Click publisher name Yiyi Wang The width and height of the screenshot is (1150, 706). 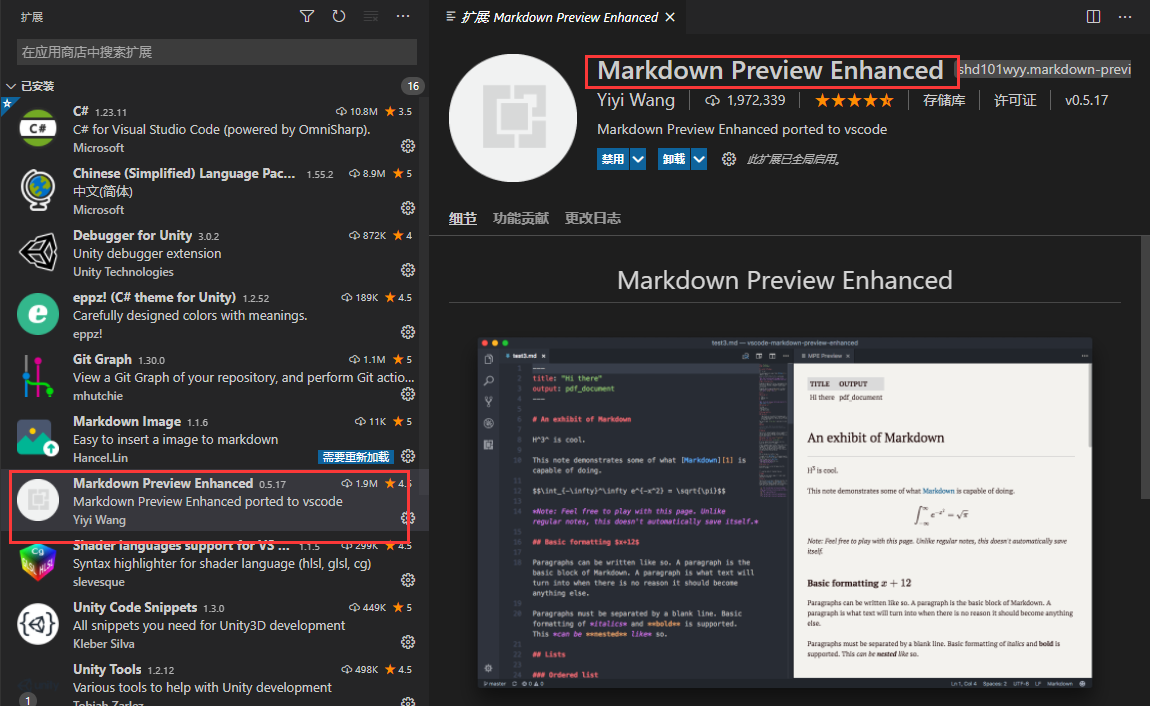click(x=636, y=100)
